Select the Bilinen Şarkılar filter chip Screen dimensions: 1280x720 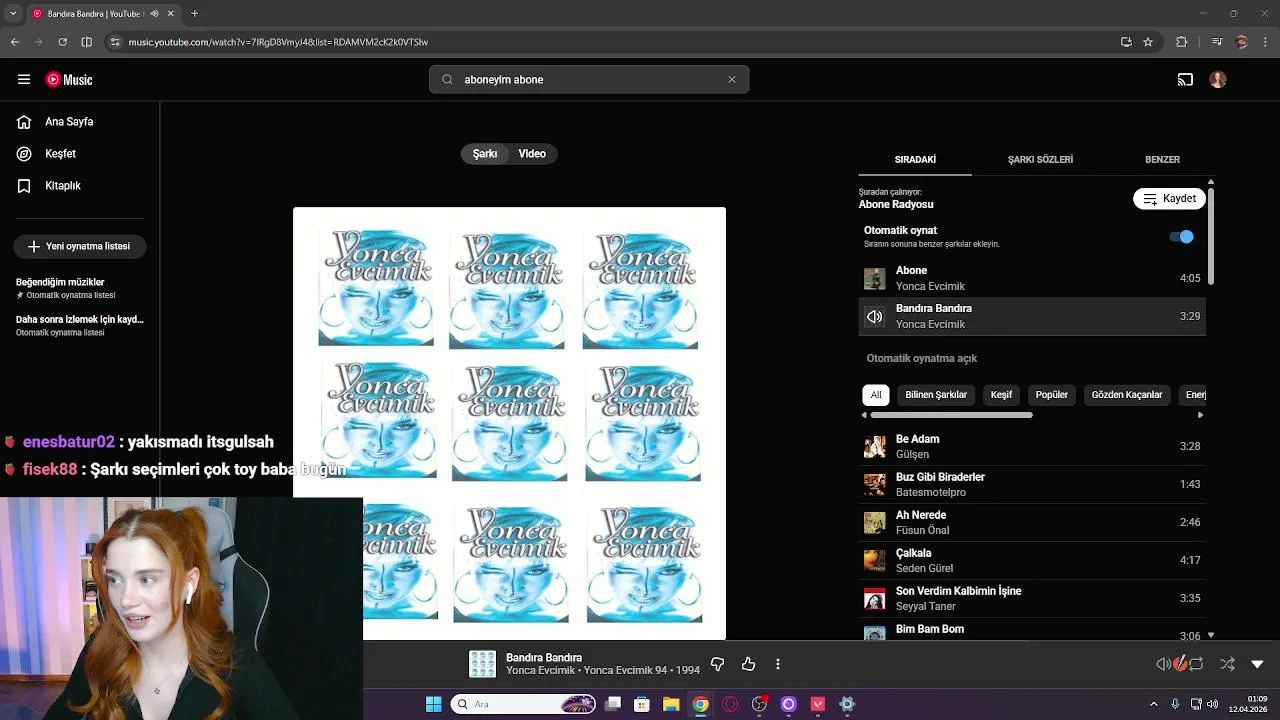tap(936, 395)
